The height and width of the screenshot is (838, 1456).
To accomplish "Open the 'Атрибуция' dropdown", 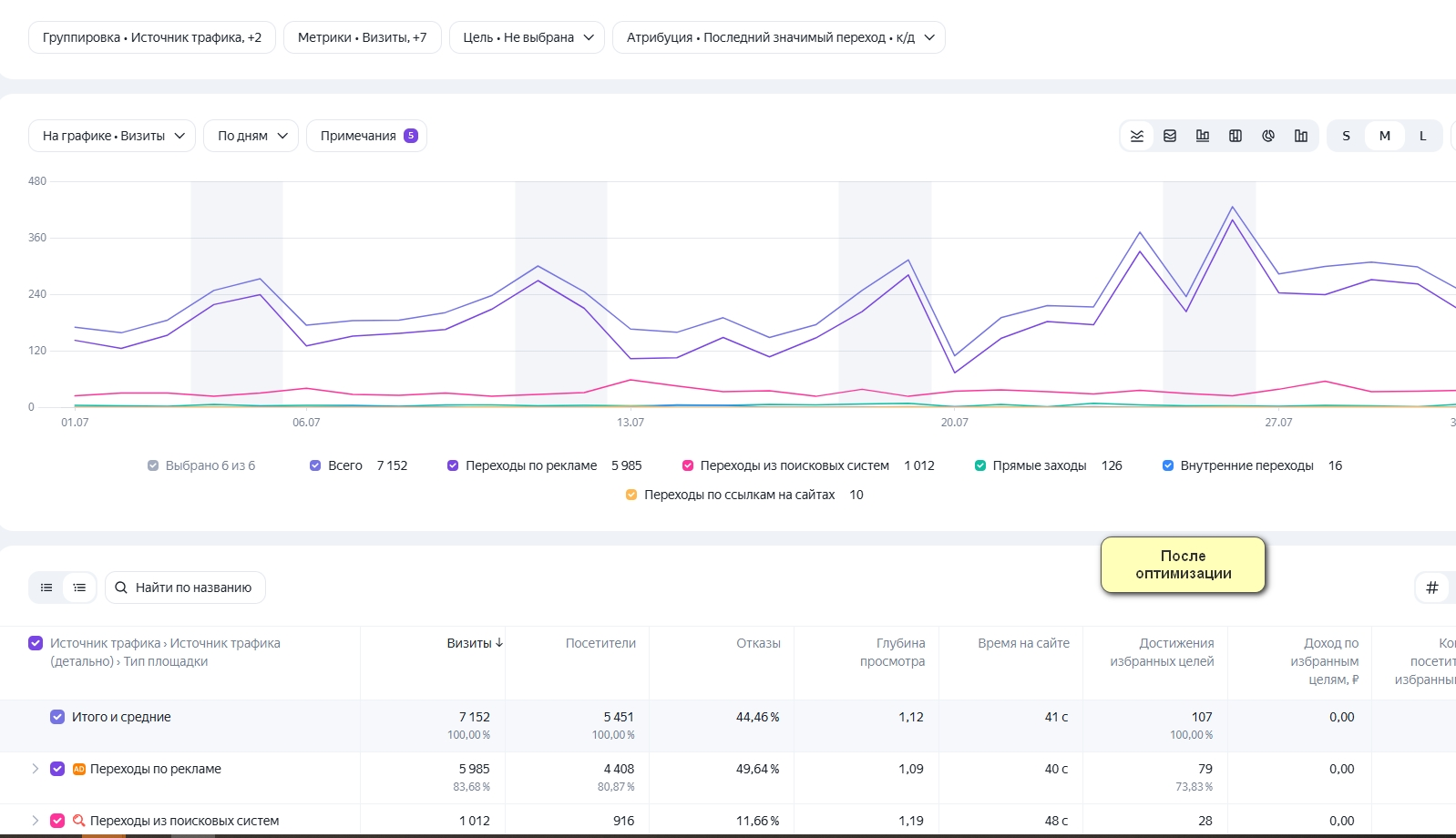I will [779, 37].
